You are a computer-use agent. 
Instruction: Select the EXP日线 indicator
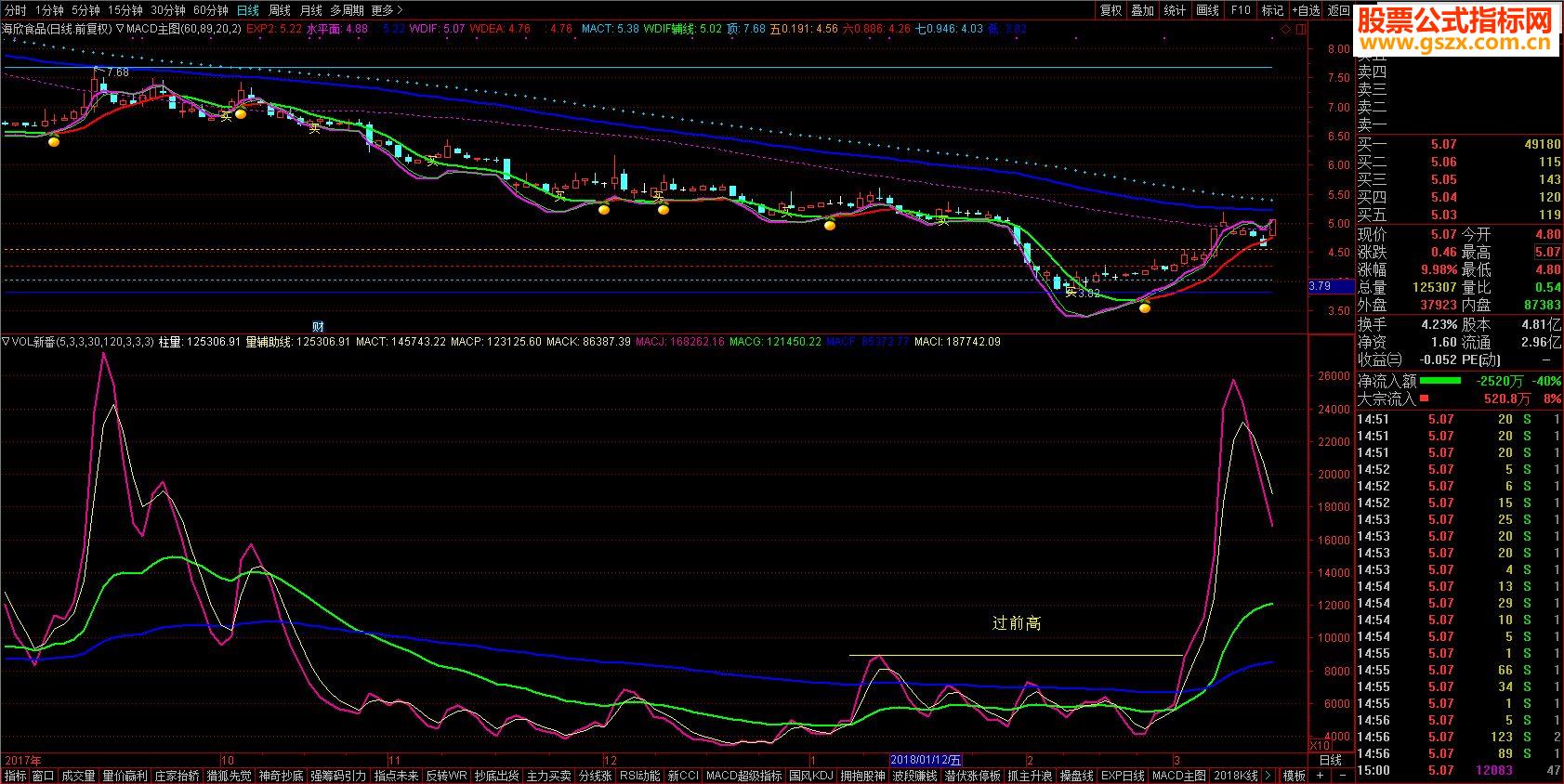click(1124, 776)
